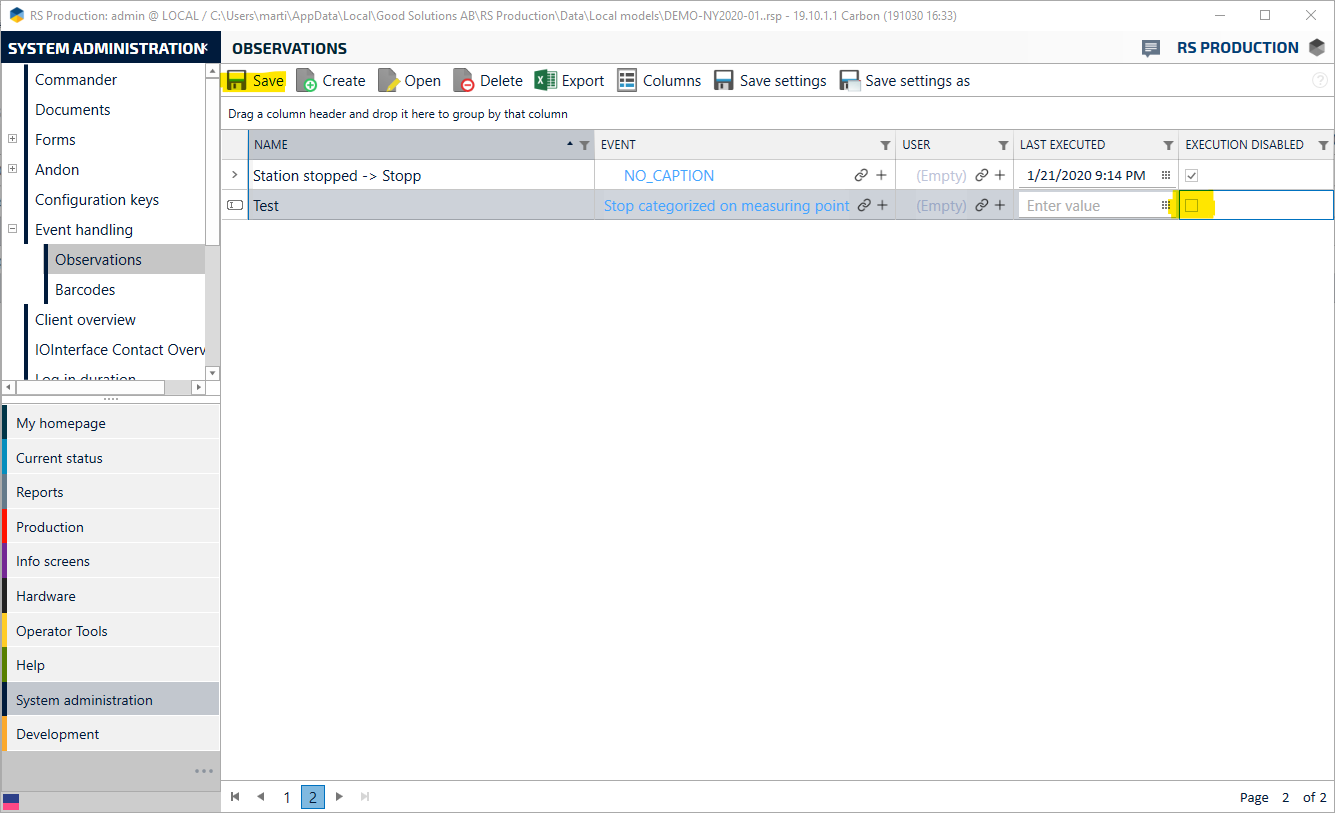This screenshot has height=813, width=1335.
Task: Collapse the Event handling tree node
Action: pyautogui.click(x=13, y=230)
